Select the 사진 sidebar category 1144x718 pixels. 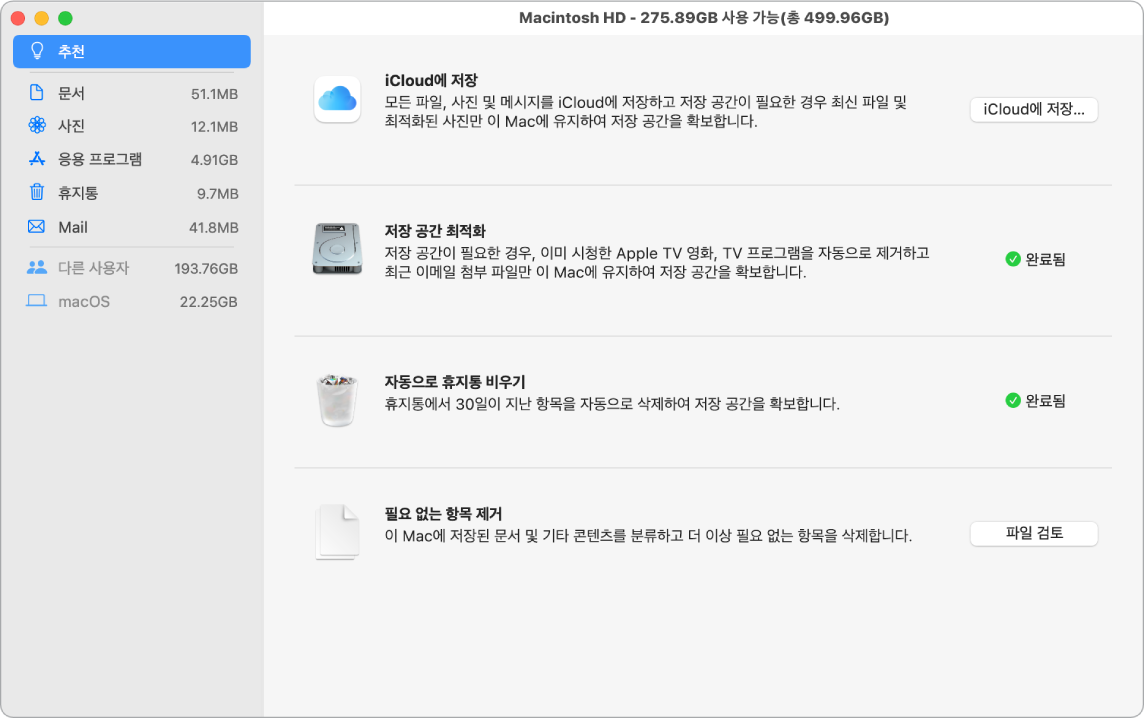(x=132, y=126)
